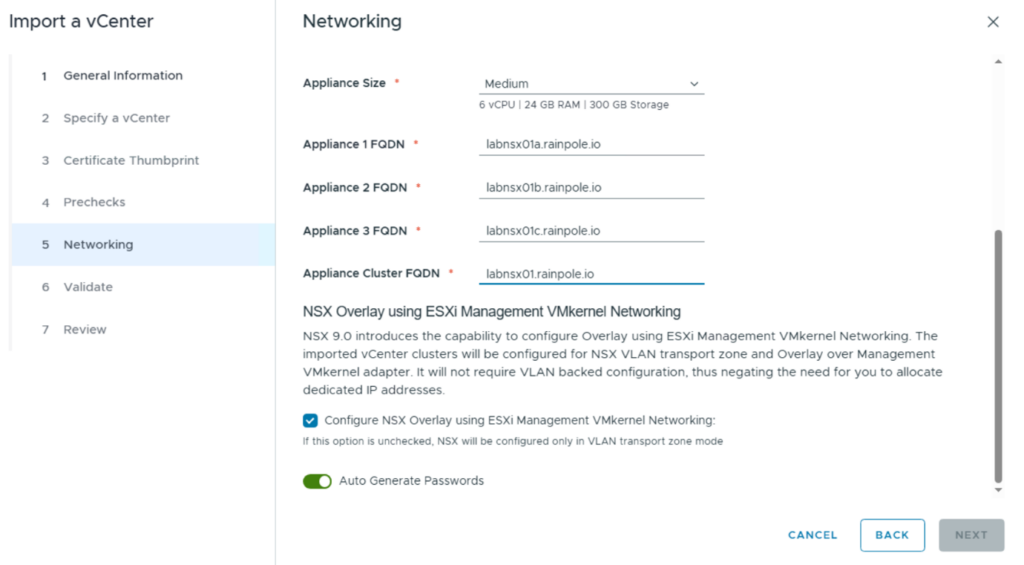Open the Validate step

click(88, 287)
